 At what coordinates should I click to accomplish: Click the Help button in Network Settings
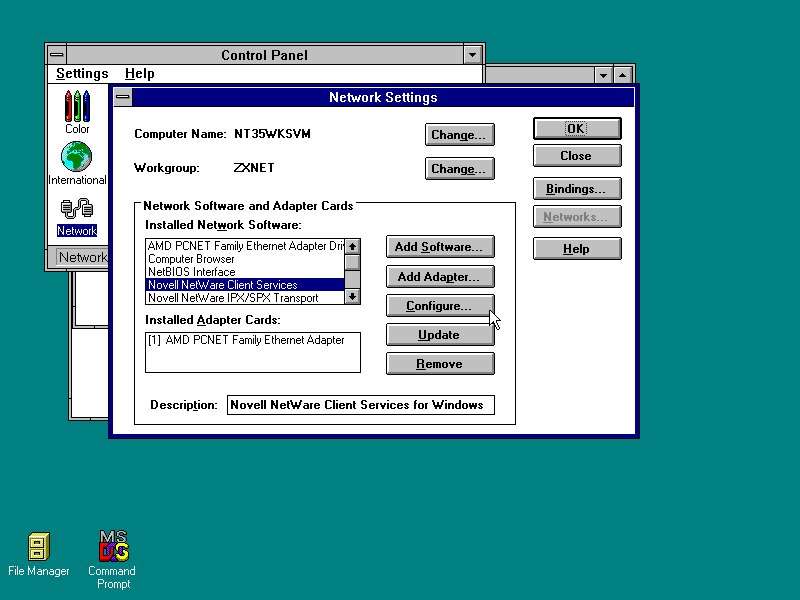coord(577,249)
